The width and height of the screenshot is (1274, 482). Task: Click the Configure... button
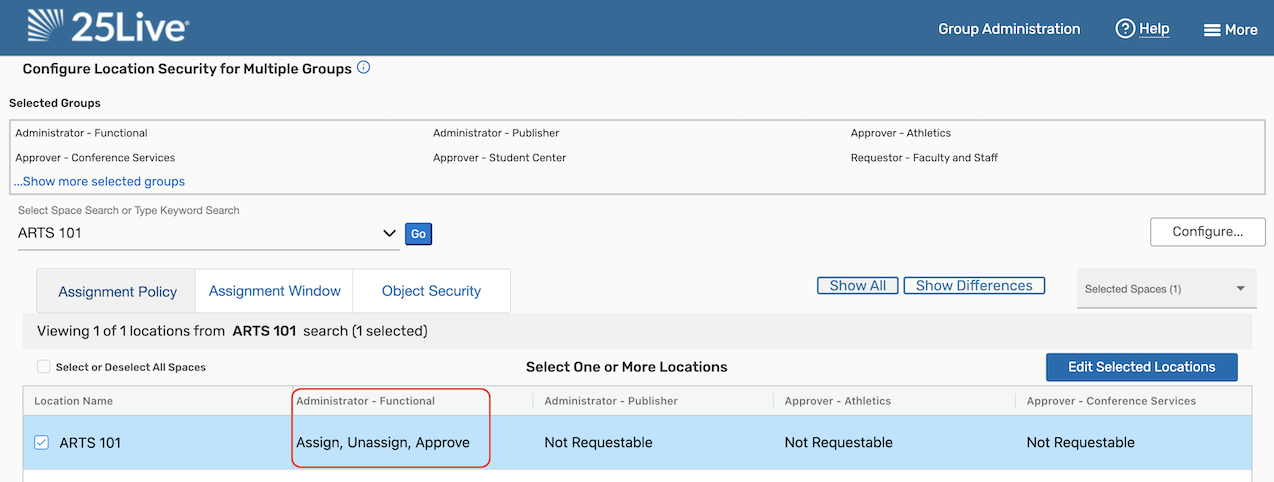(x=1207, y=232)
